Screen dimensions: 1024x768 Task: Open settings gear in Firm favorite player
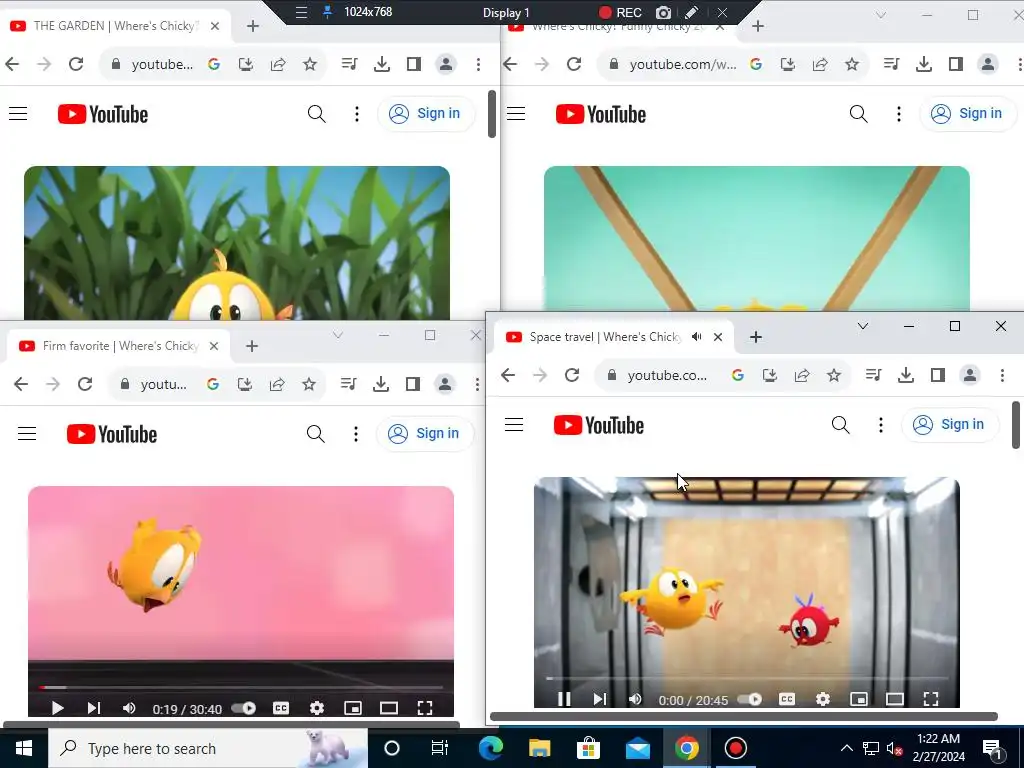[x=317, y=708]
